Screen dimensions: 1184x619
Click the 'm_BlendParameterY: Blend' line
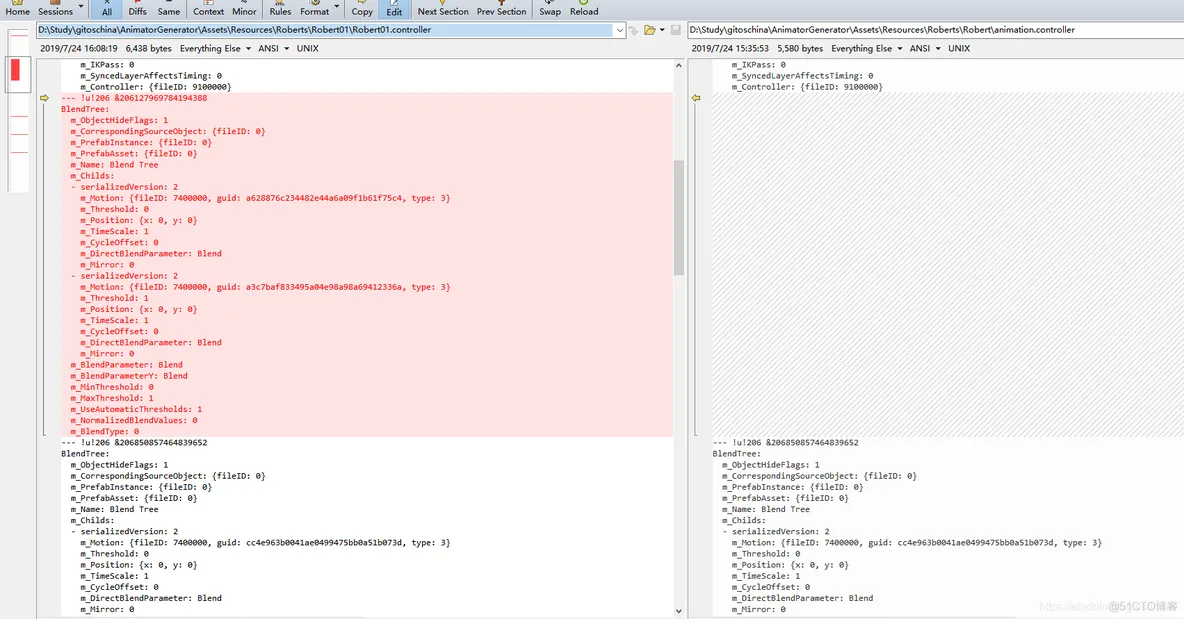129,376
